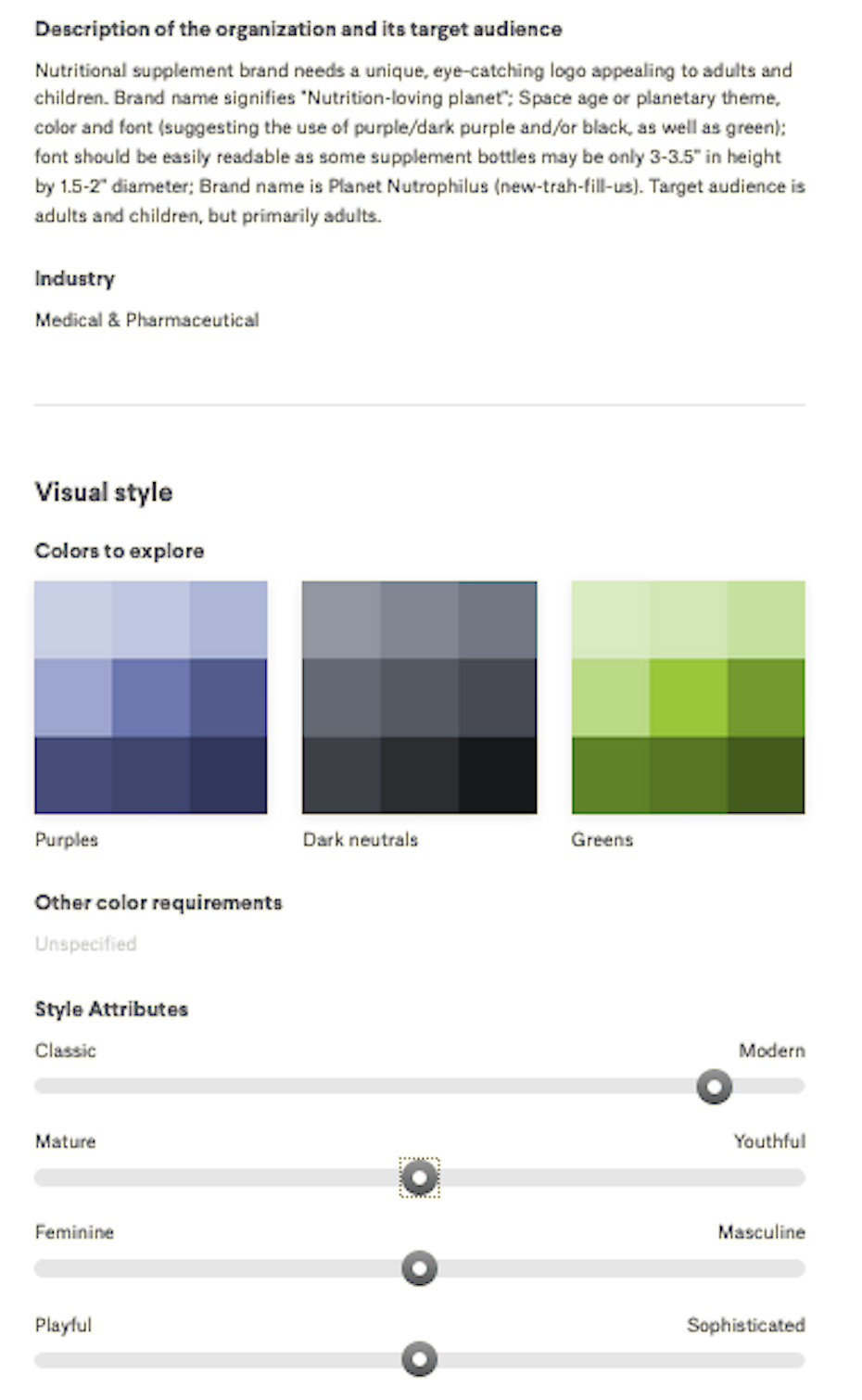Pick the lightest lavender swatch in Purples

pos(73,619)
